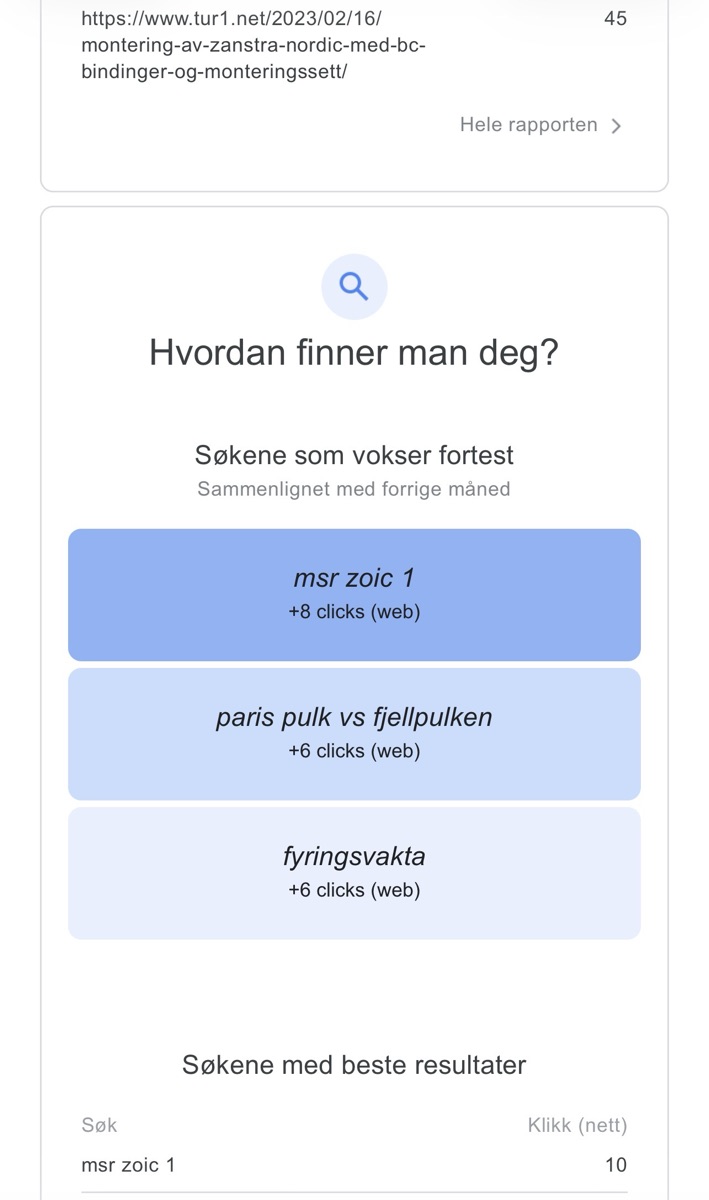Select the "msr zoic 1" card title

pyautogui.click(x=354, y=578)
